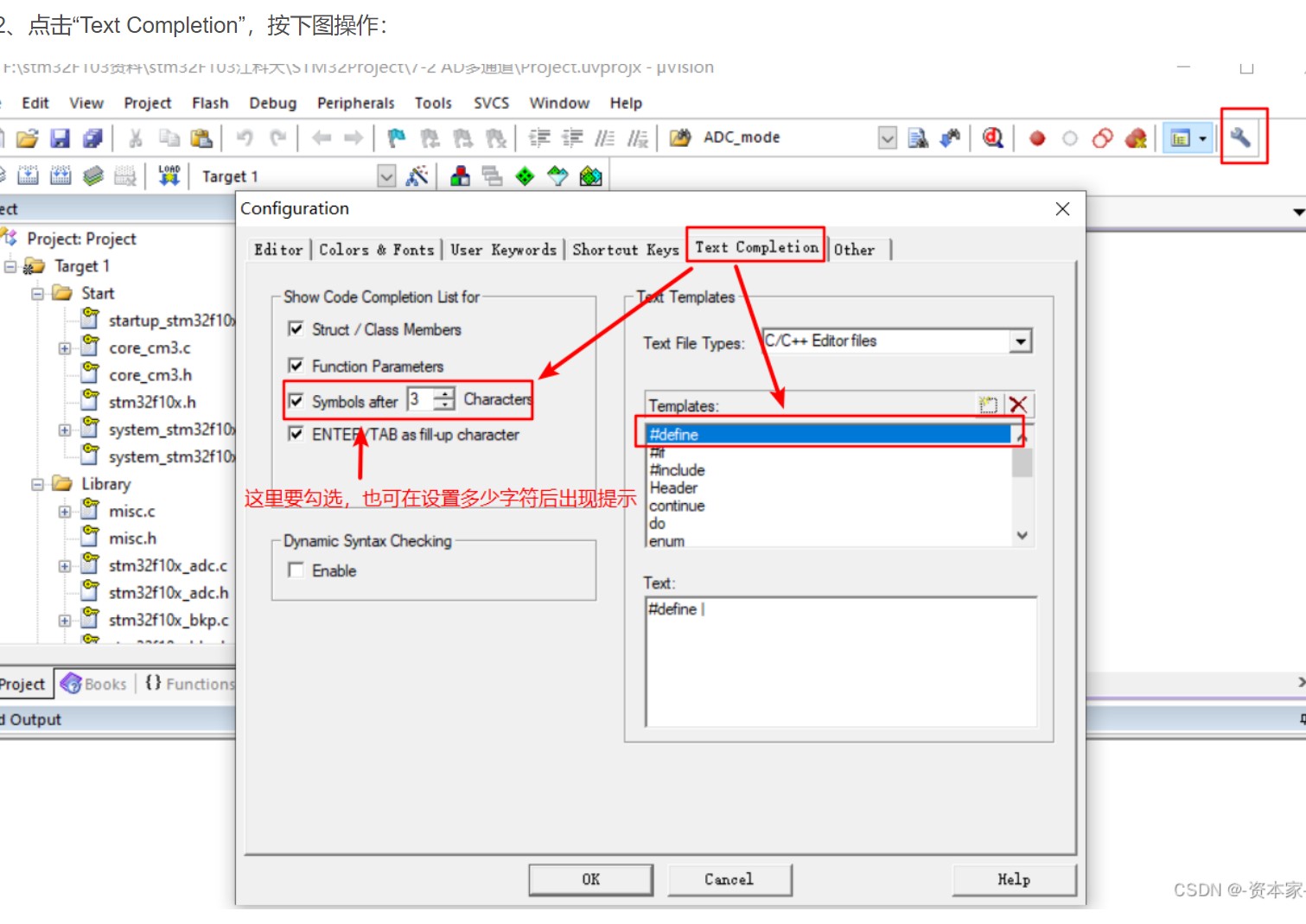The width and height of the screenshot is (1306, 924).
Task: Start debug session icon
Action: pos(993,138)
